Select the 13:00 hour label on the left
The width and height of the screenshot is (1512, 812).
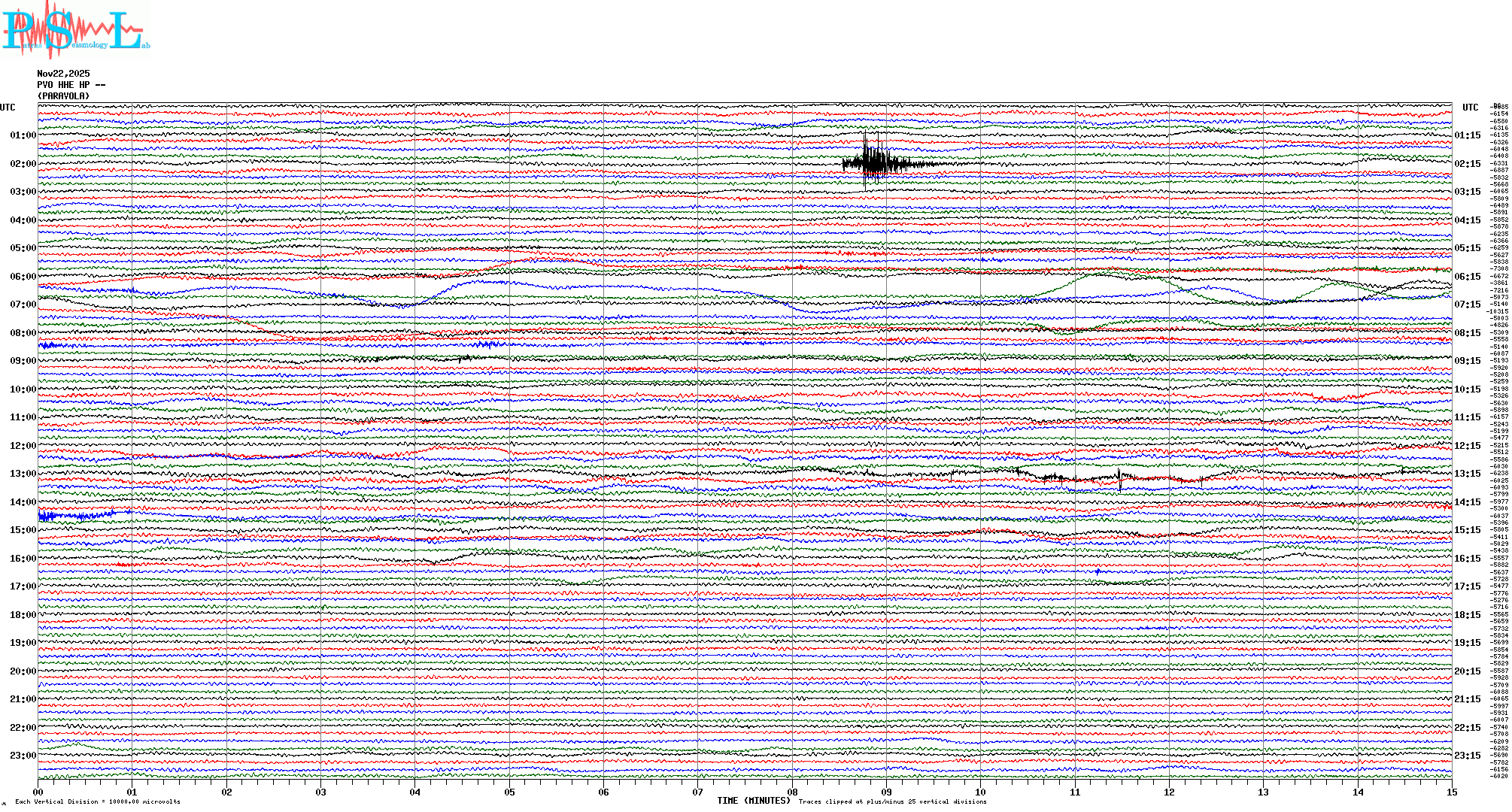coord(23,474)
